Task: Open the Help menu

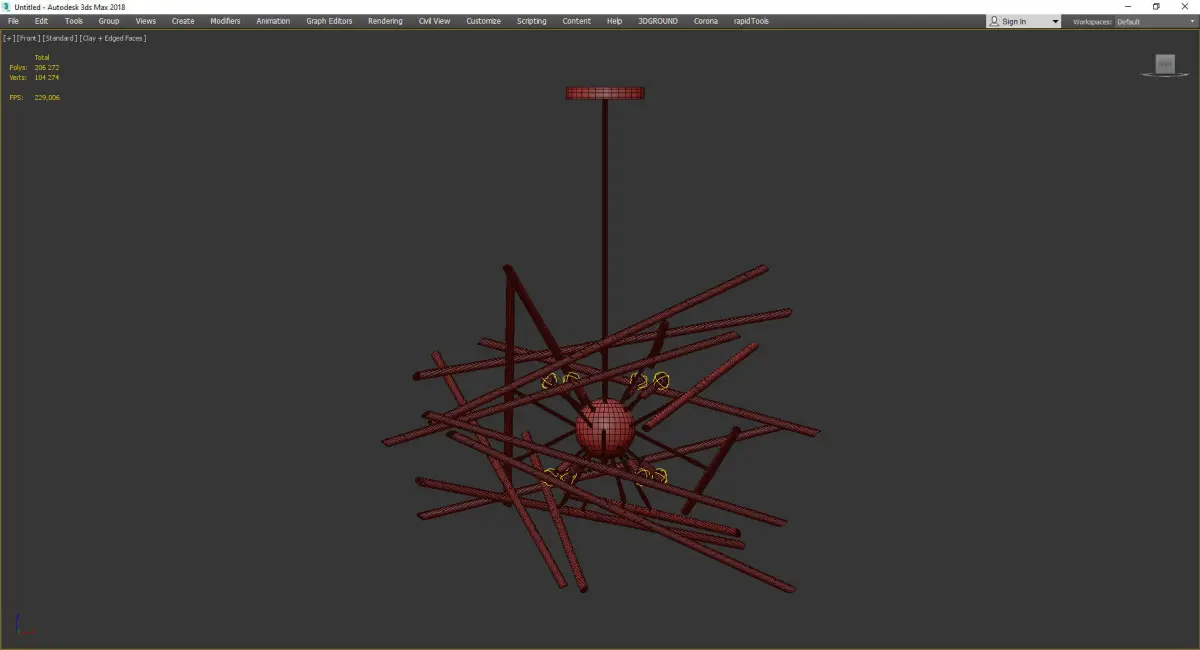Action: 614,21
